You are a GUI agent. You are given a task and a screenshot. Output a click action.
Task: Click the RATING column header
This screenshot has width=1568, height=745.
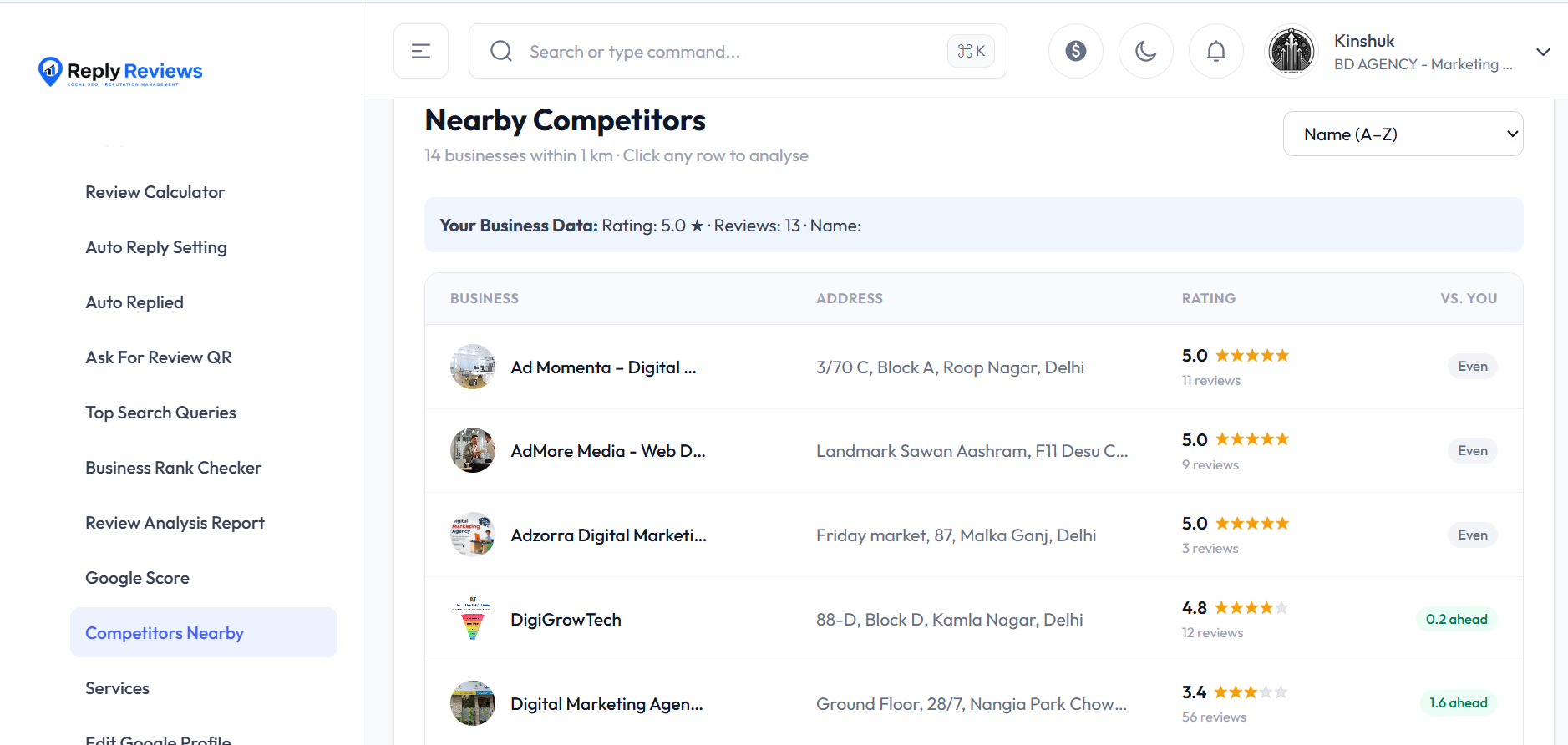pos(1209,298)
